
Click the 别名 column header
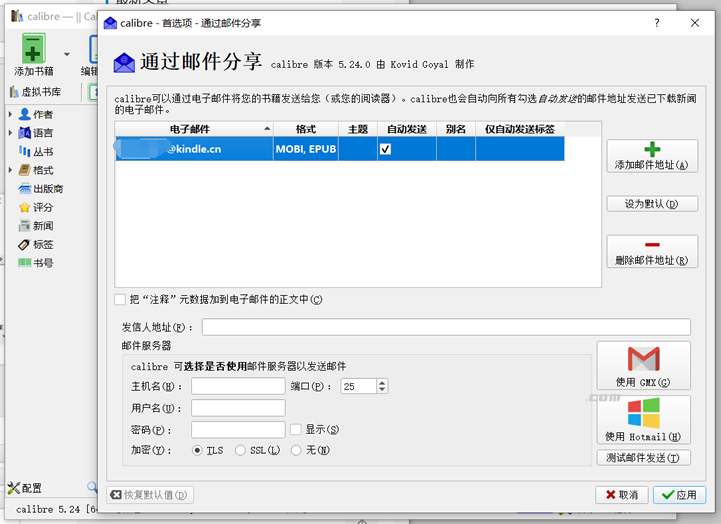[x=456, y=129]
